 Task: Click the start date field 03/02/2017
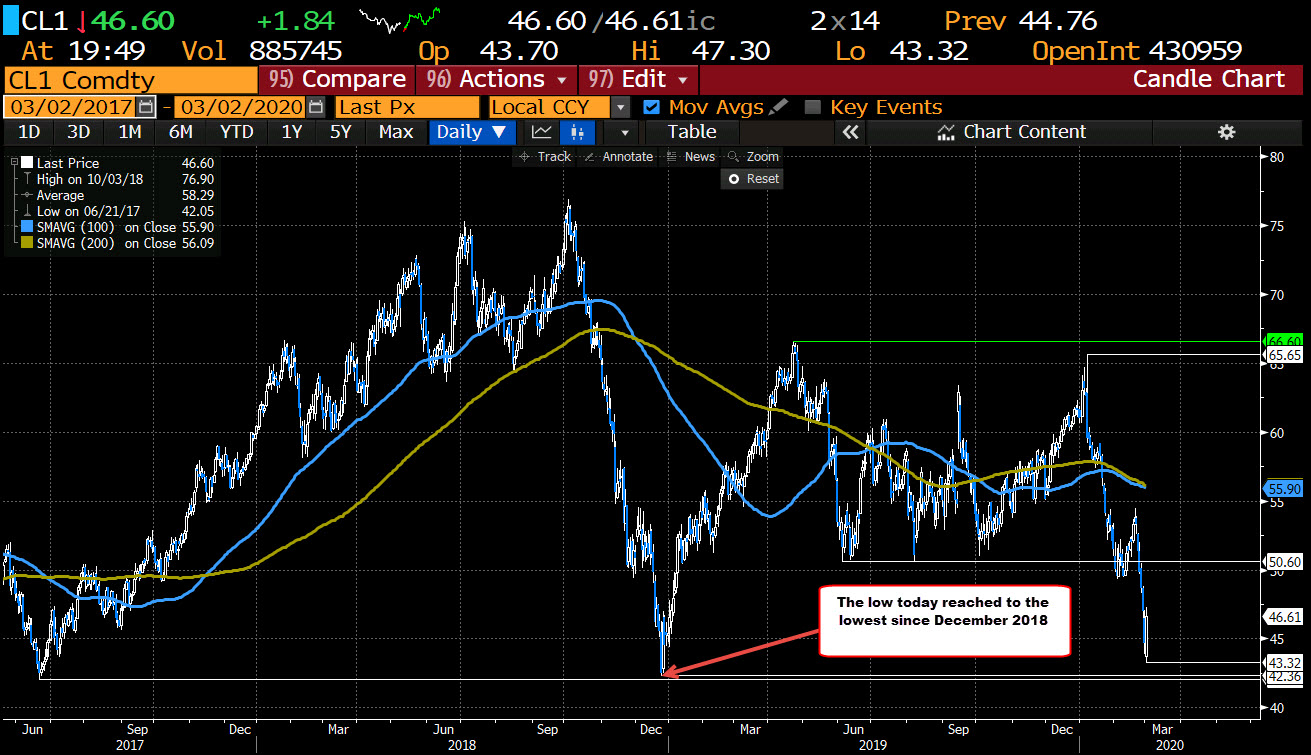[70, 107]
